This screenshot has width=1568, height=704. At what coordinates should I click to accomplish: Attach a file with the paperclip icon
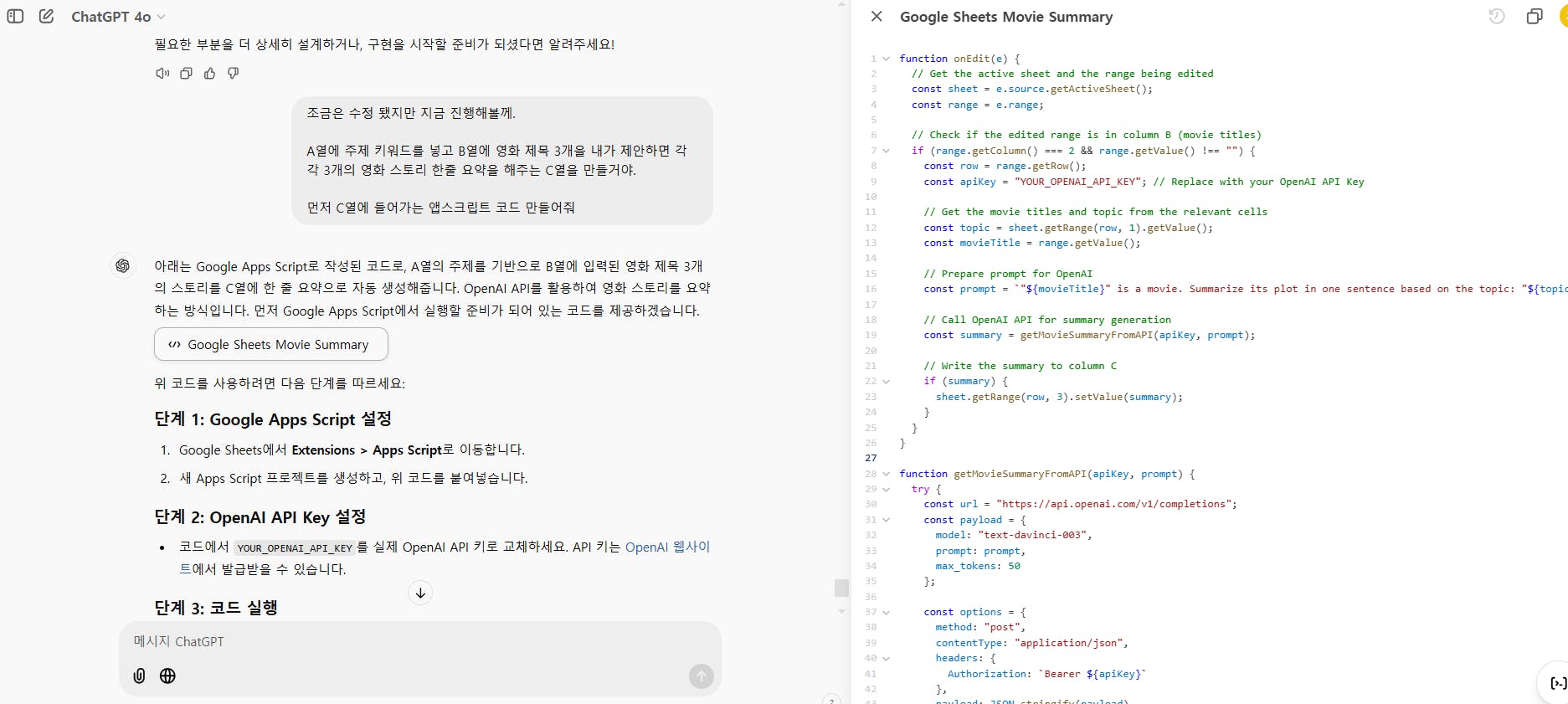point(139,676)
